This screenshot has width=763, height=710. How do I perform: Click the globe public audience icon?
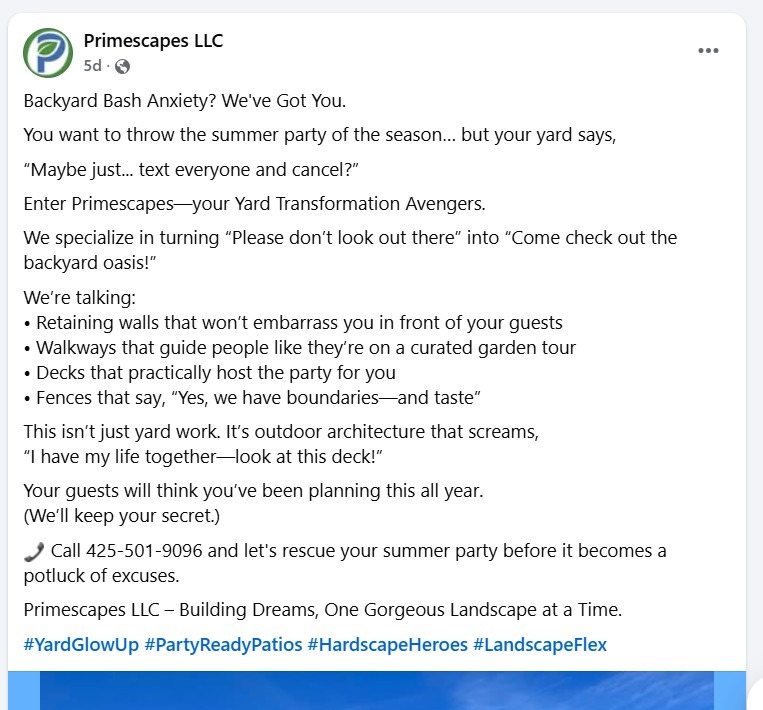coord(122,66)
